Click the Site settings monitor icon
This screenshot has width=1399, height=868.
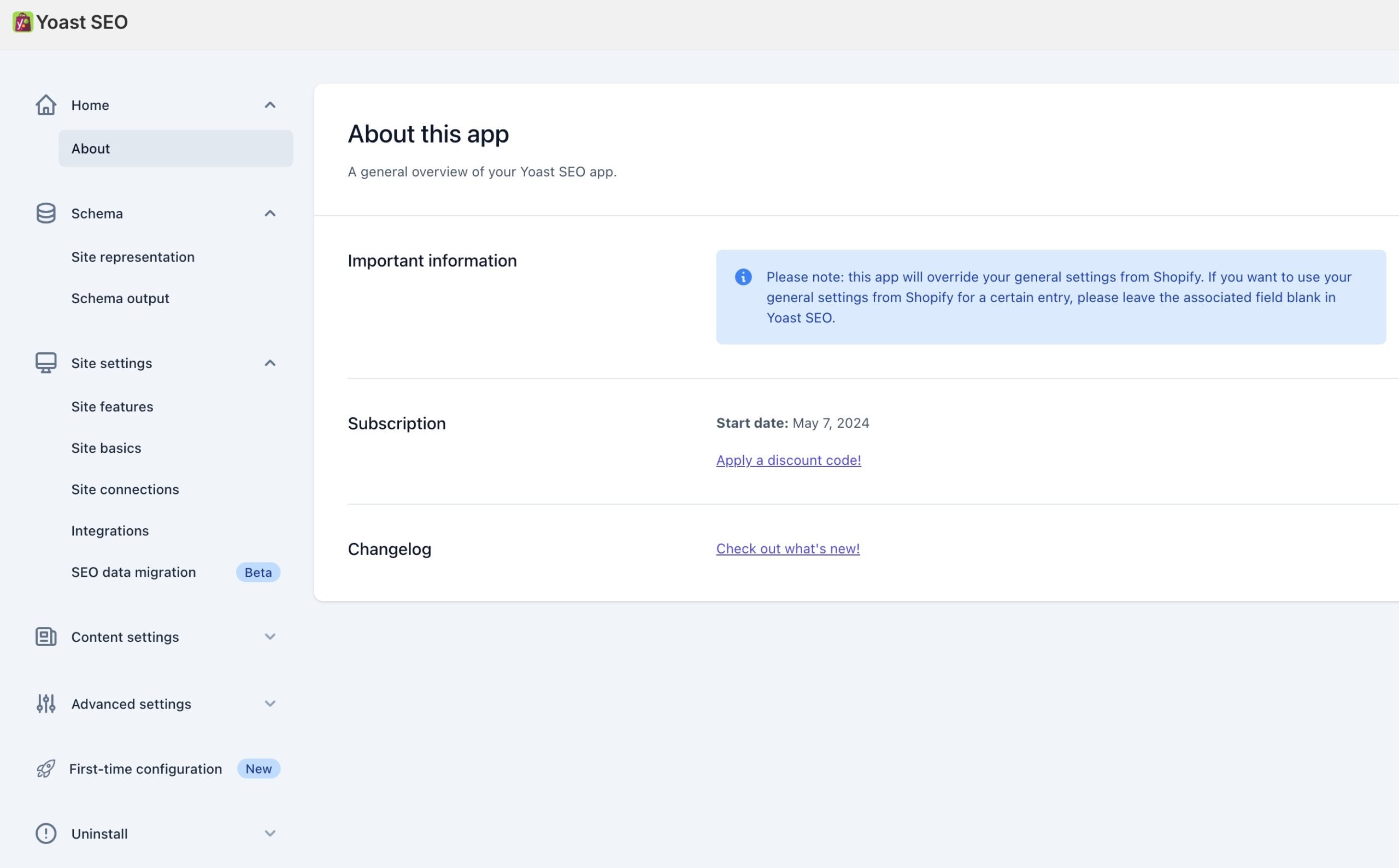point(46,363)
